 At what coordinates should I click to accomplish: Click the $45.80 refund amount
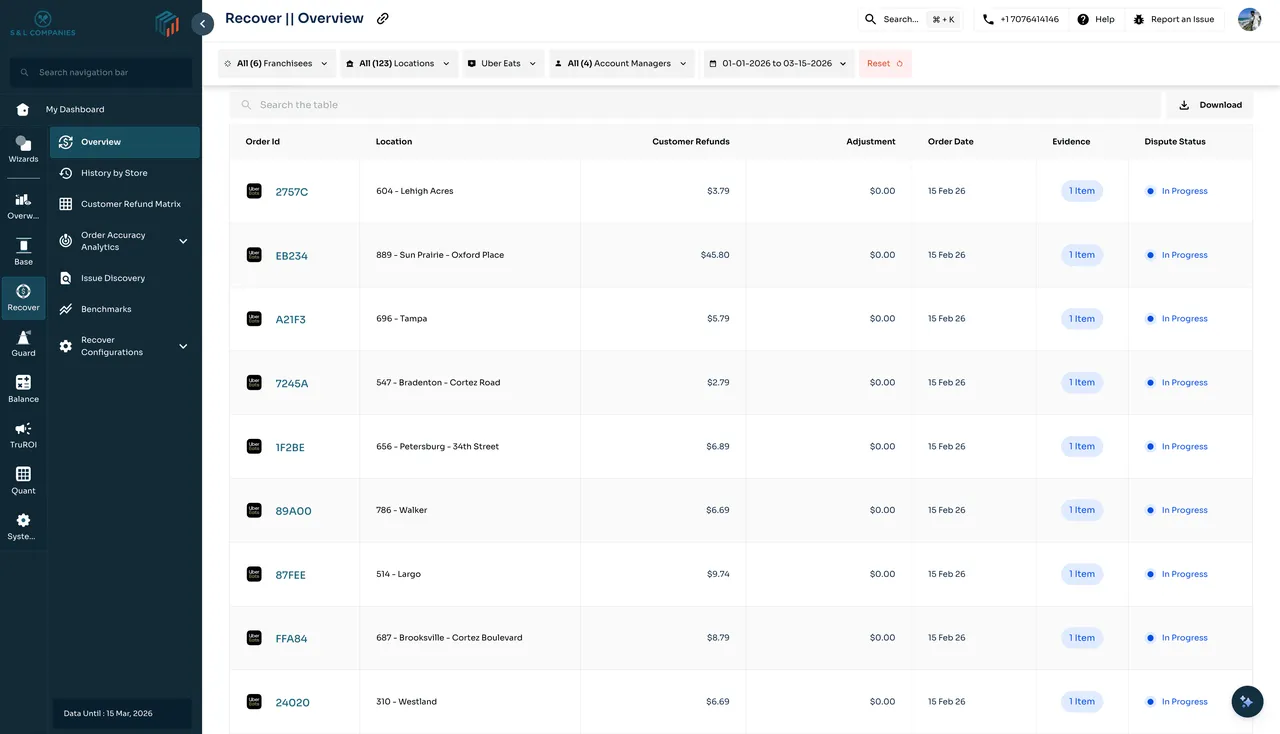click(x=715, y=255)
